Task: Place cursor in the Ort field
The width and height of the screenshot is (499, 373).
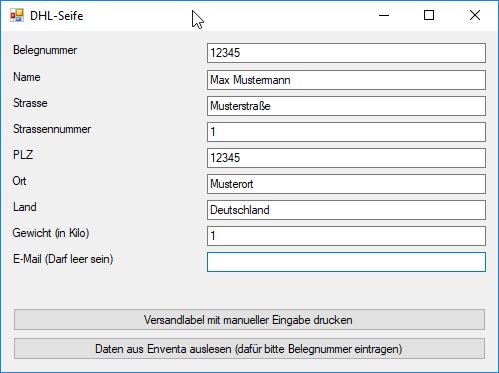Action: 346,184
